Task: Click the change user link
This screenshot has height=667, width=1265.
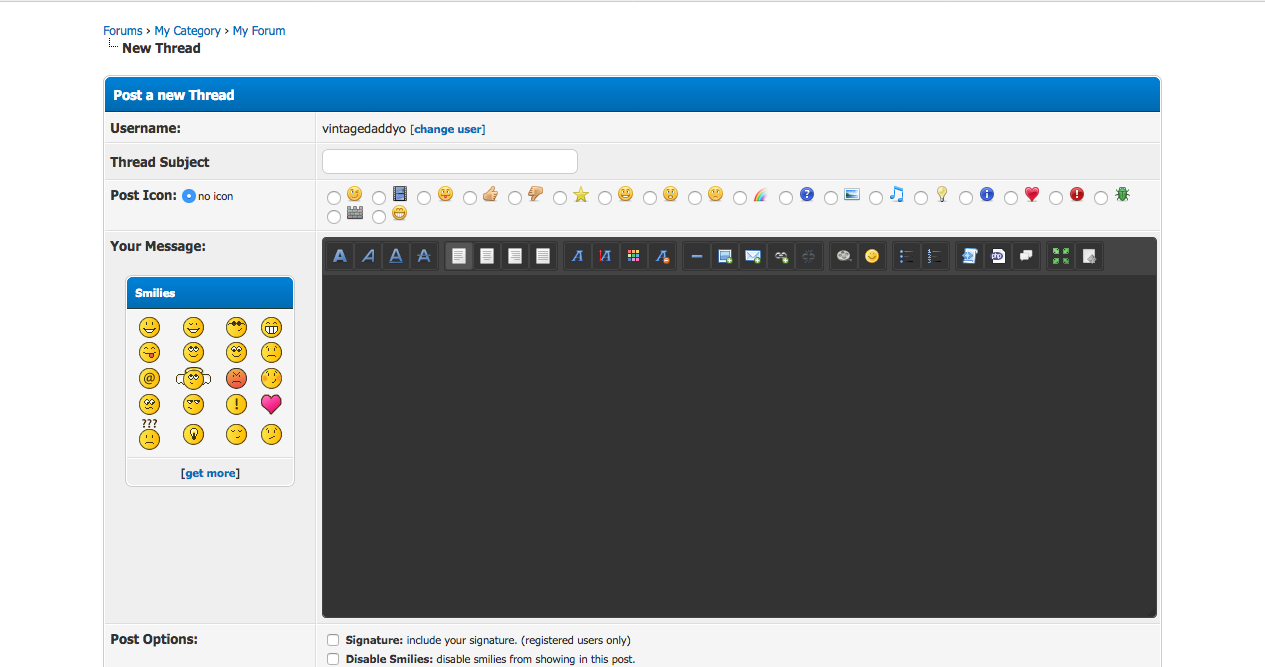Action: click(449, 129)
